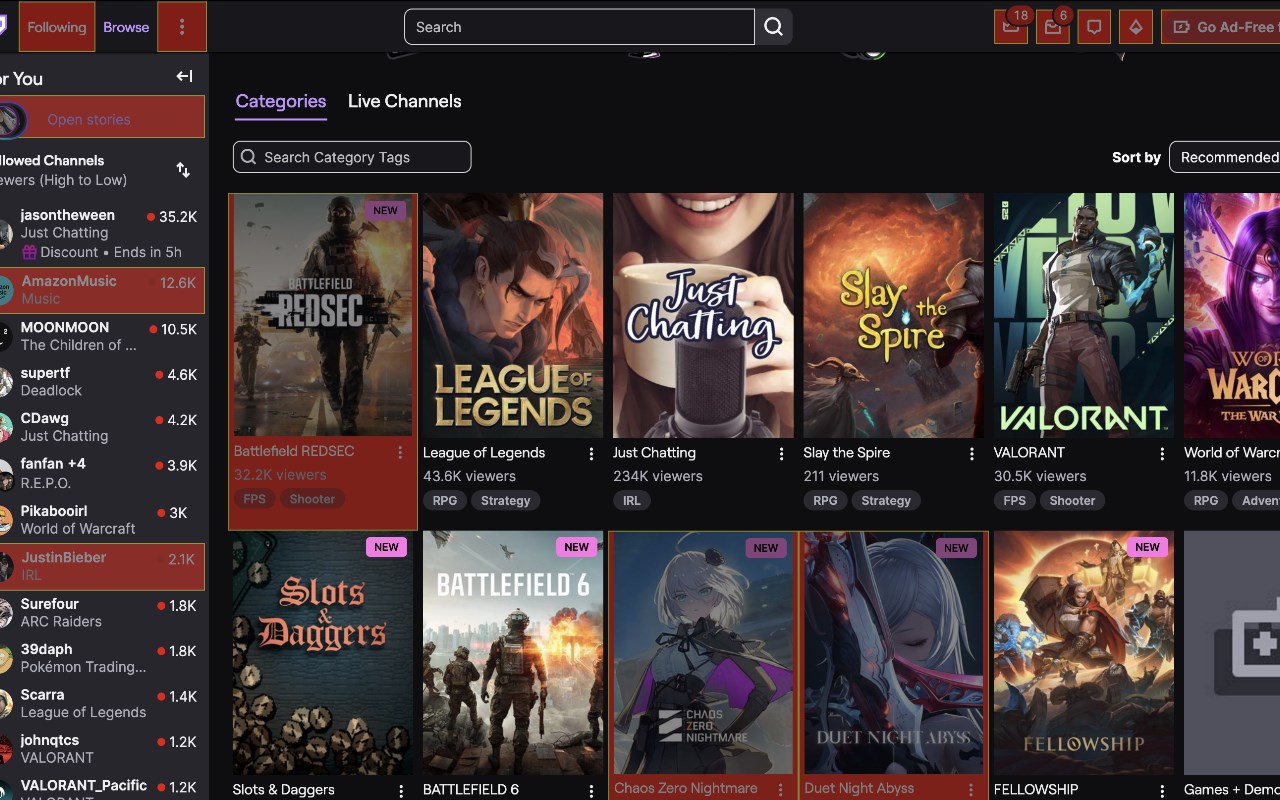Click the search magnifier button

click(x=774, y=27)
